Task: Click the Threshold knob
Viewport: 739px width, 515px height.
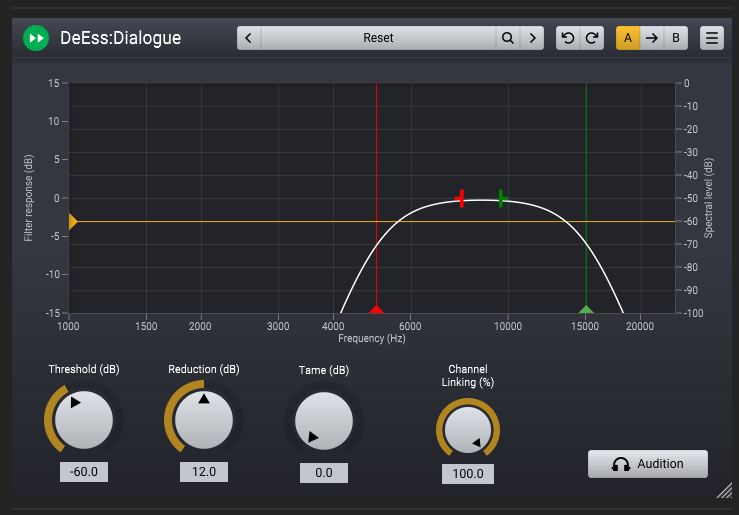Action: click(x=84, y=420)
